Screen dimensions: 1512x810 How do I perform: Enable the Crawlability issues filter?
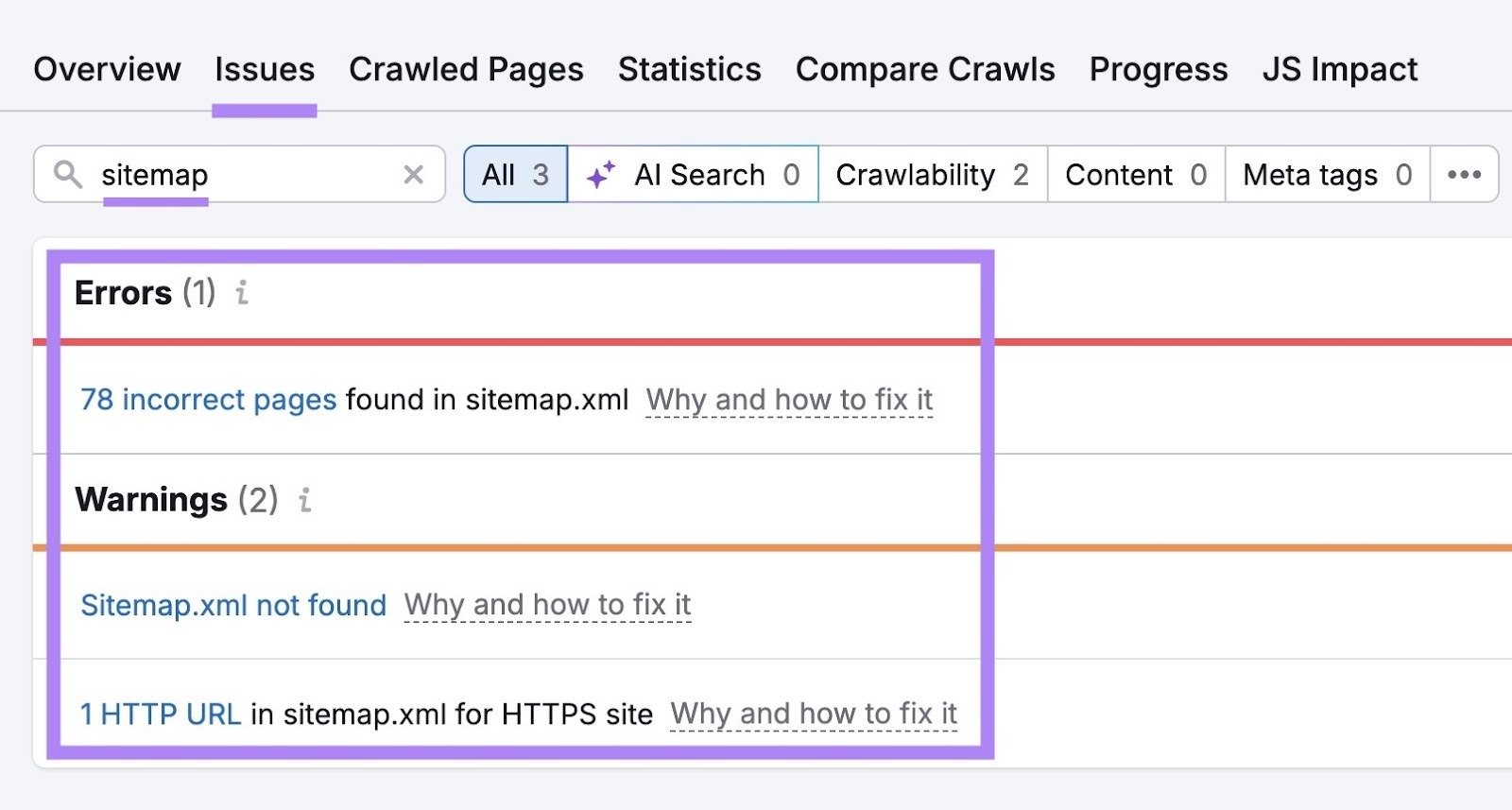(x=932, y=174)
